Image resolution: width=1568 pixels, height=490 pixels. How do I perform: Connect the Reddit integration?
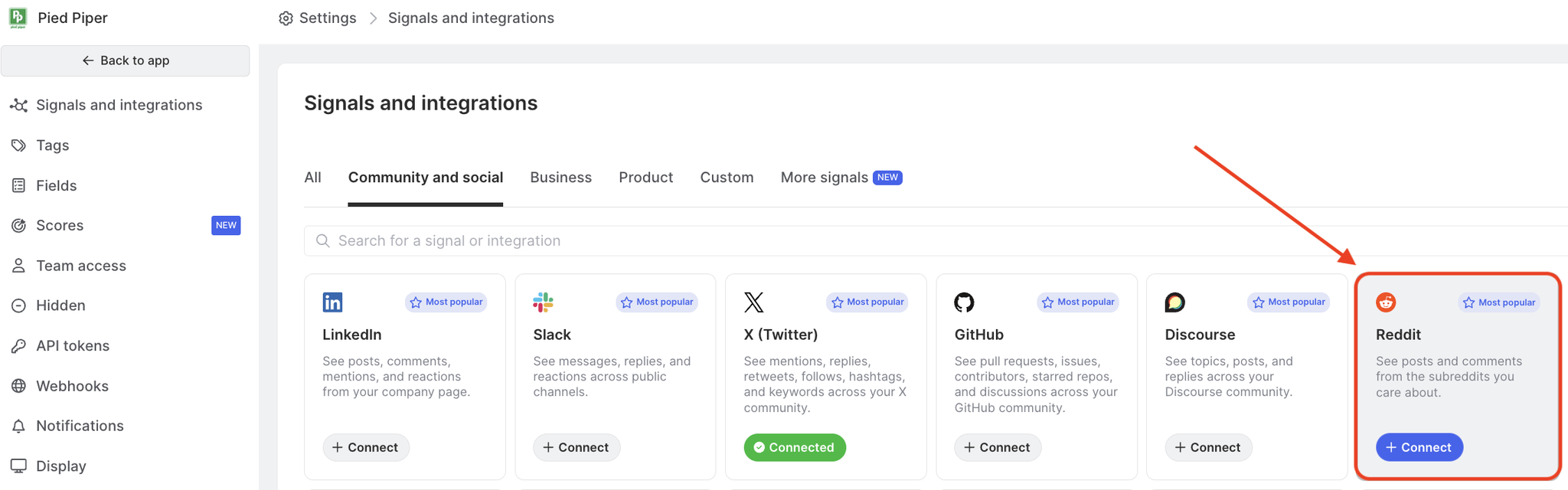1419,447
